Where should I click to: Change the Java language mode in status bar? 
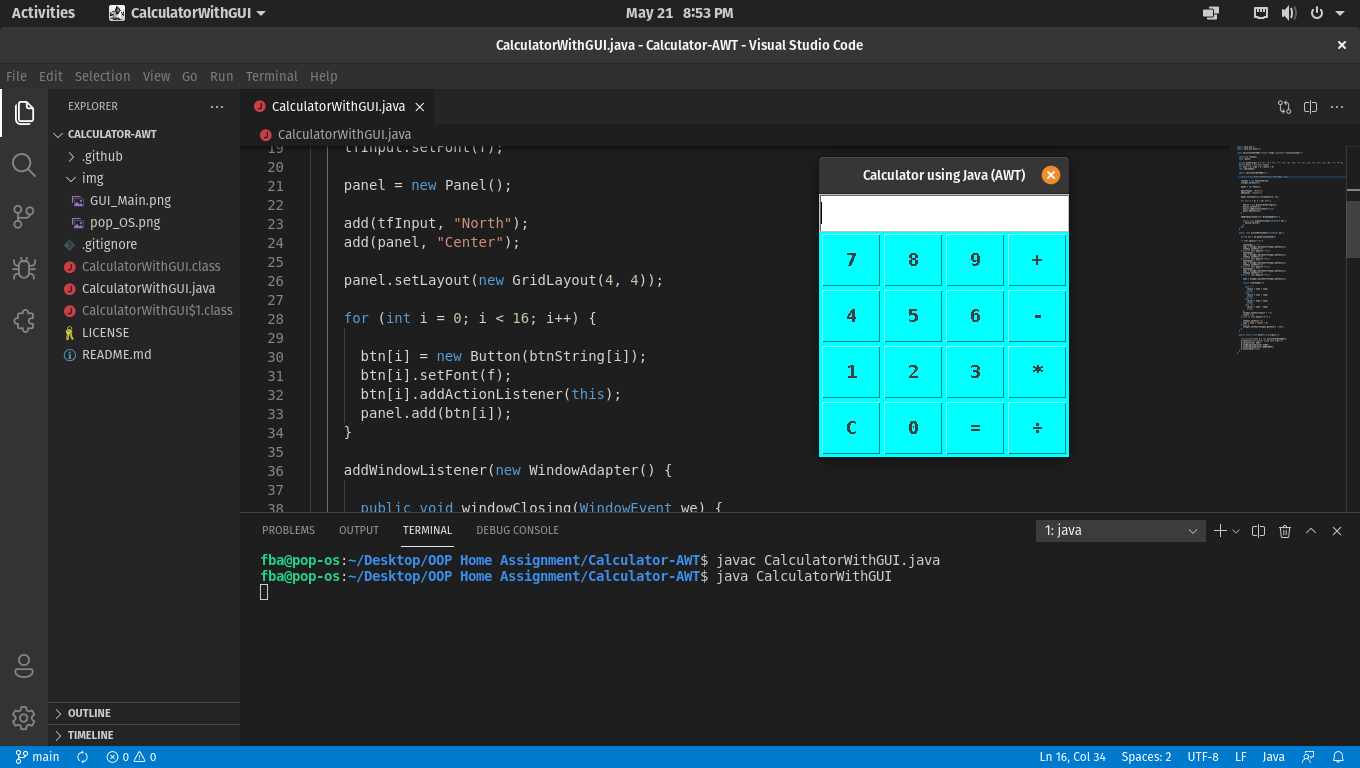[1273, 757]
